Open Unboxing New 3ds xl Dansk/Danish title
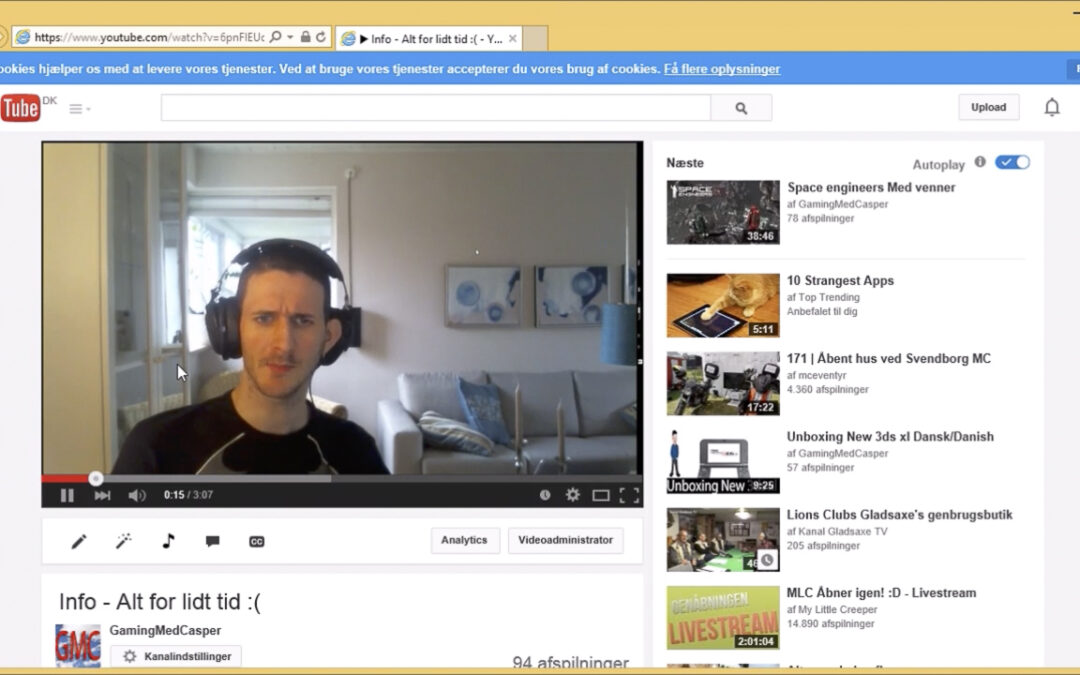Viewport: 1080px width, 675px height. [x=890, y=437]
